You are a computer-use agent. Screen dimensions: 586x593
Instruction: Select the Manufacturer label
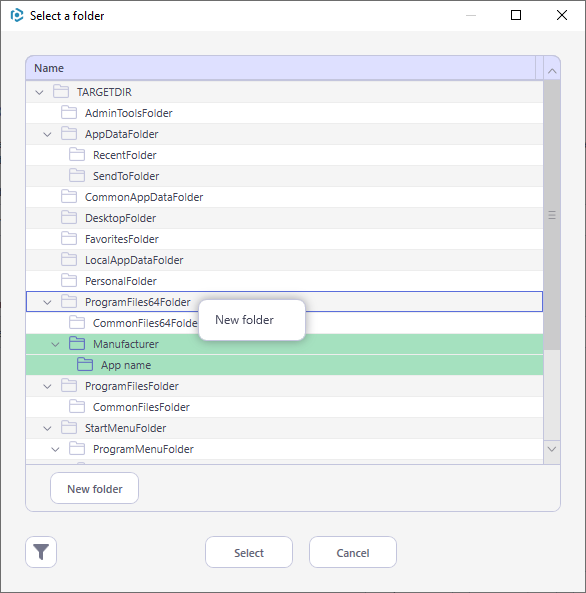coord(126,344)
